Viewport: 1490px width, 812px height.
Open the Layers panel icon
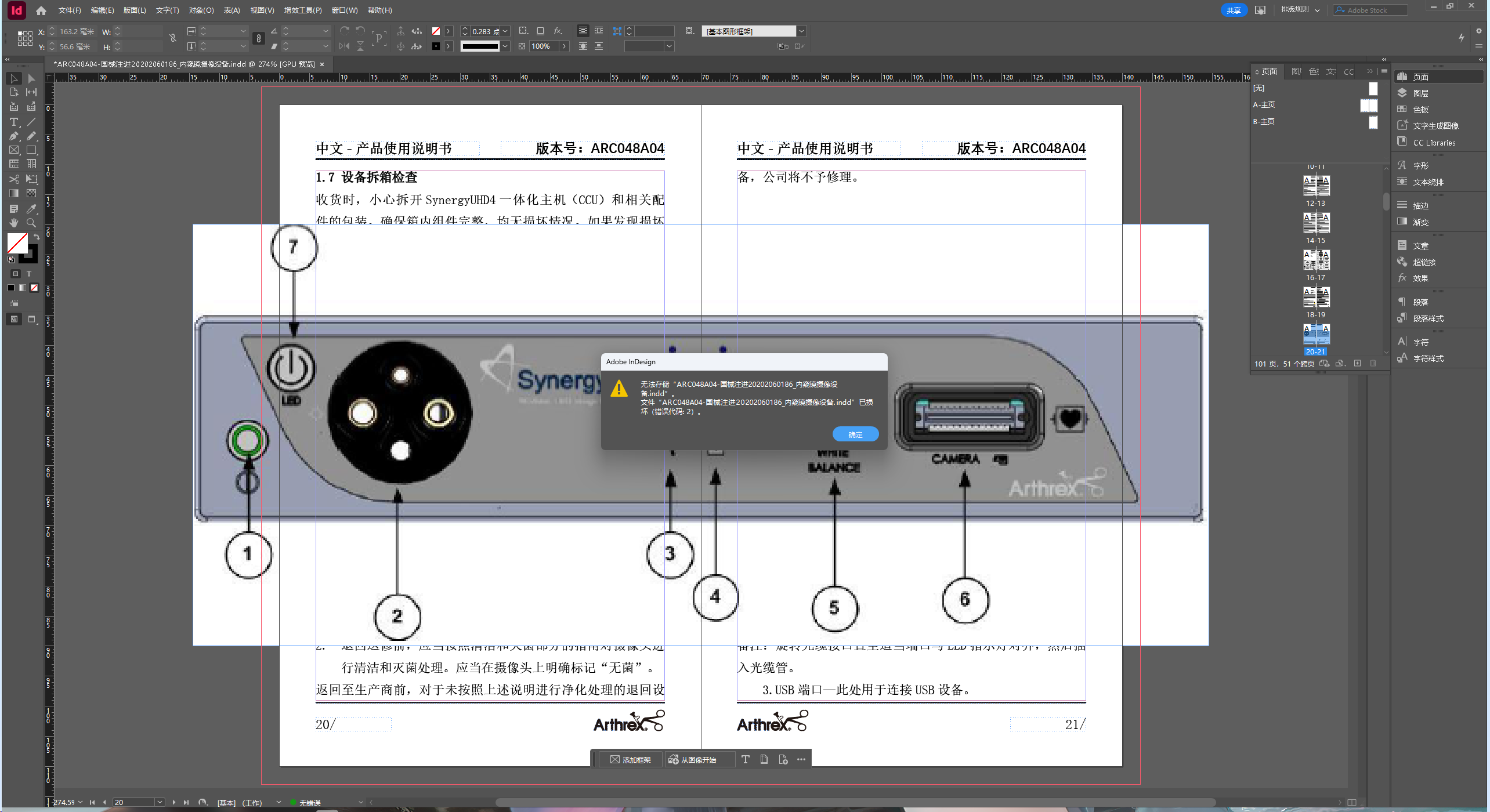(1402, 93)
